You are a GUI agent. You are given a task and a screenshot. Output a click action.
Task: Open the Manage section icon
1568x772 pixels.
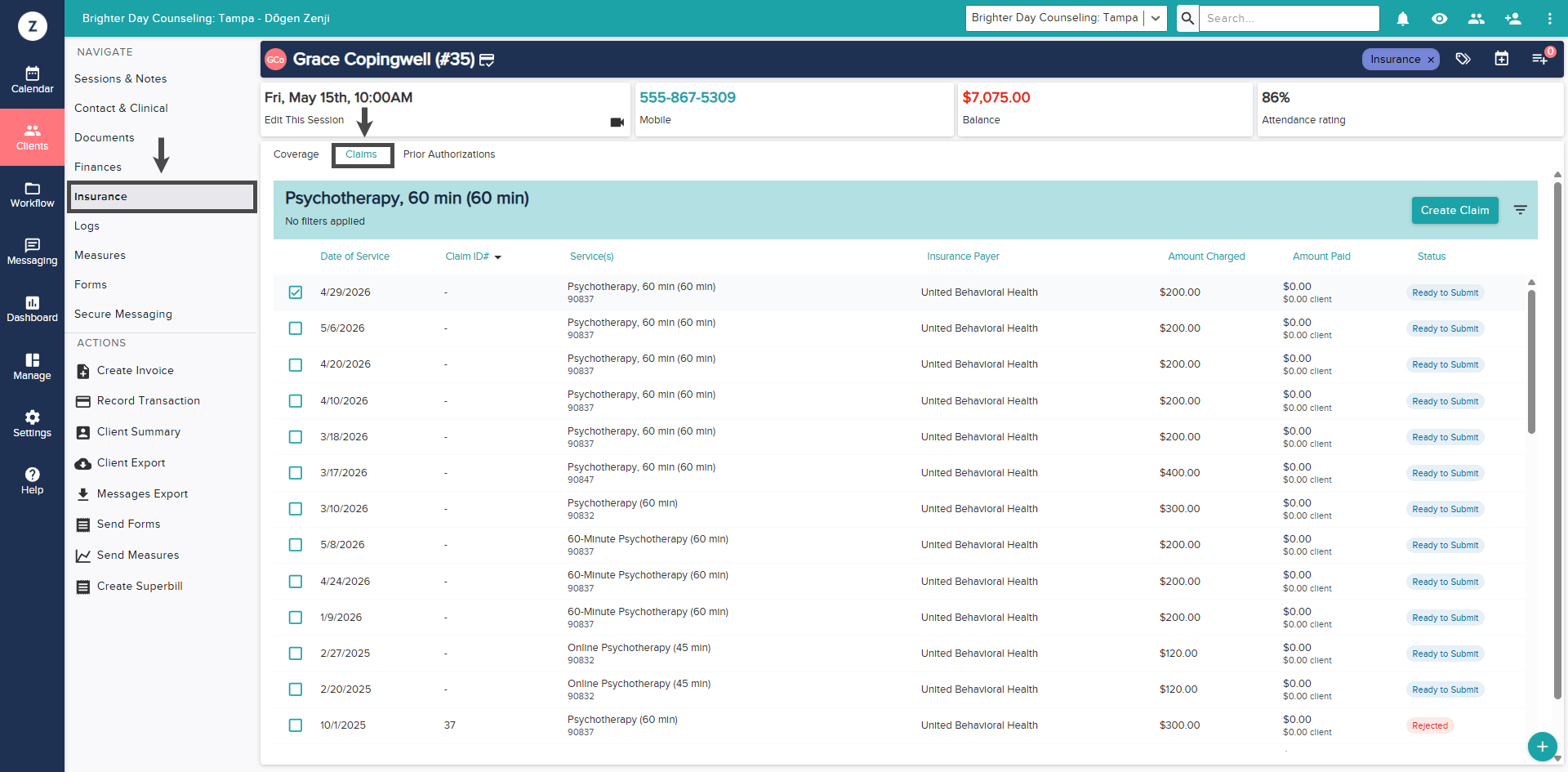point(32,360)
